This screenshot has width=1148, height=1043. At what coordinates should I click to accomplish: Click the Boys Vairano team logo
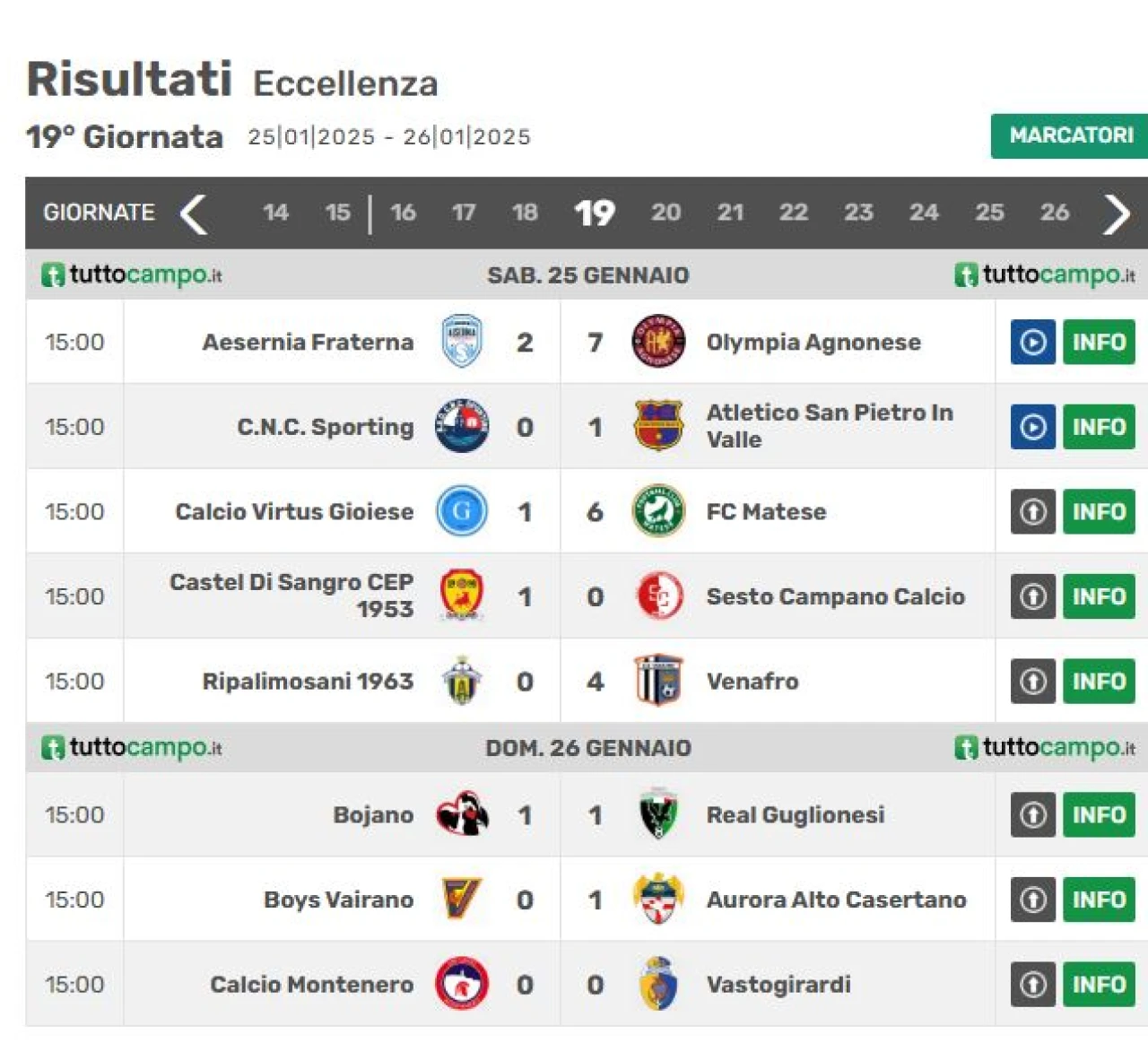462,900
